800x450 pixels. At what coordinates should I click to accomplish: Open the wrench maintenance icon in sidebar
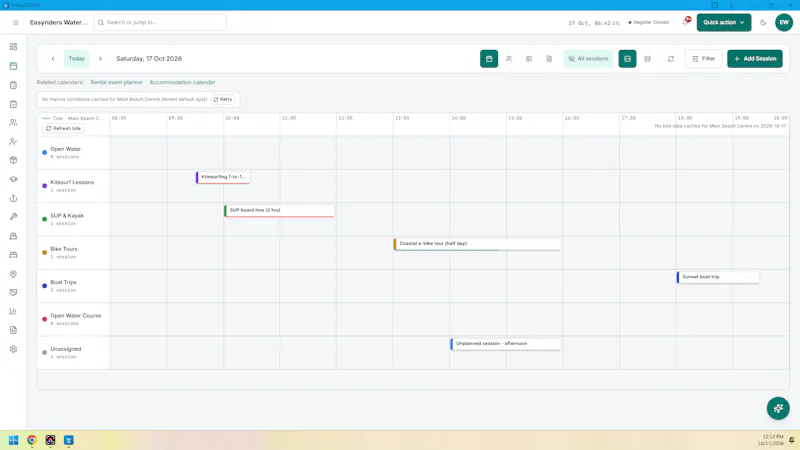[x=13, y=217]
